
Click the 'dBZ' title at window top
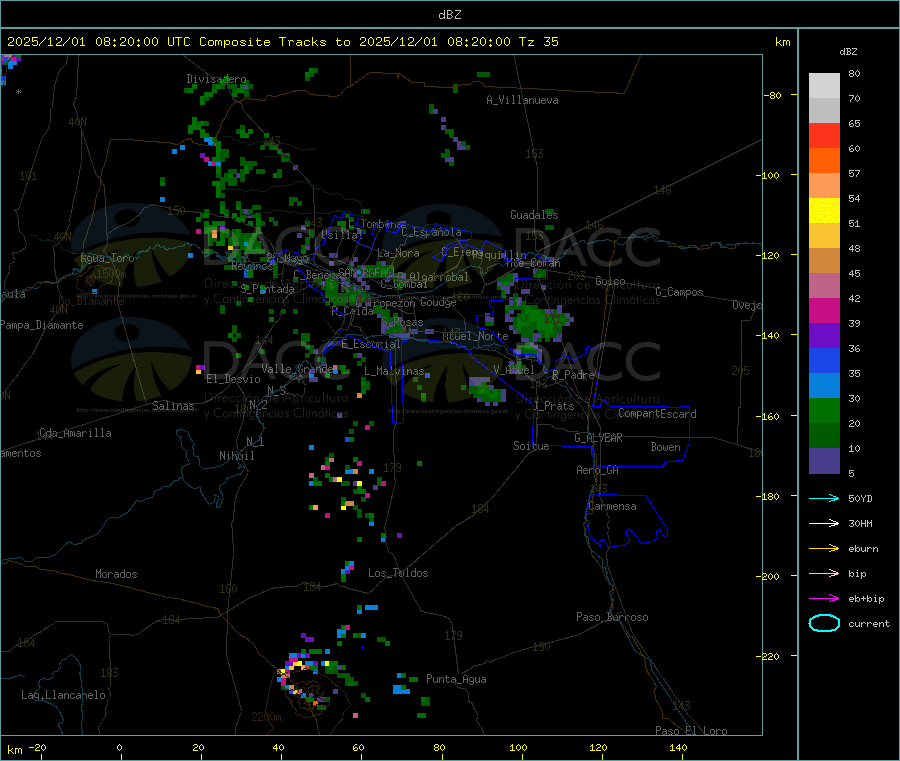pos(449,15)
